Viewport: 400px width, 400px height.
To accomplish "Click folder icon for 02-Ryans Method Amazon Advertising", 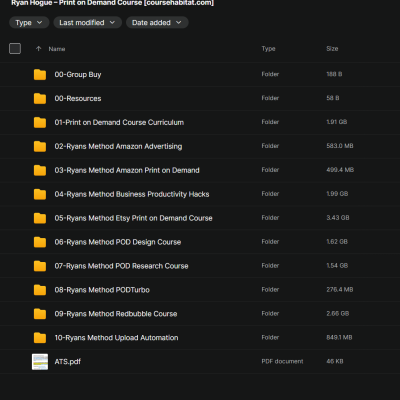I will point(40,146).
